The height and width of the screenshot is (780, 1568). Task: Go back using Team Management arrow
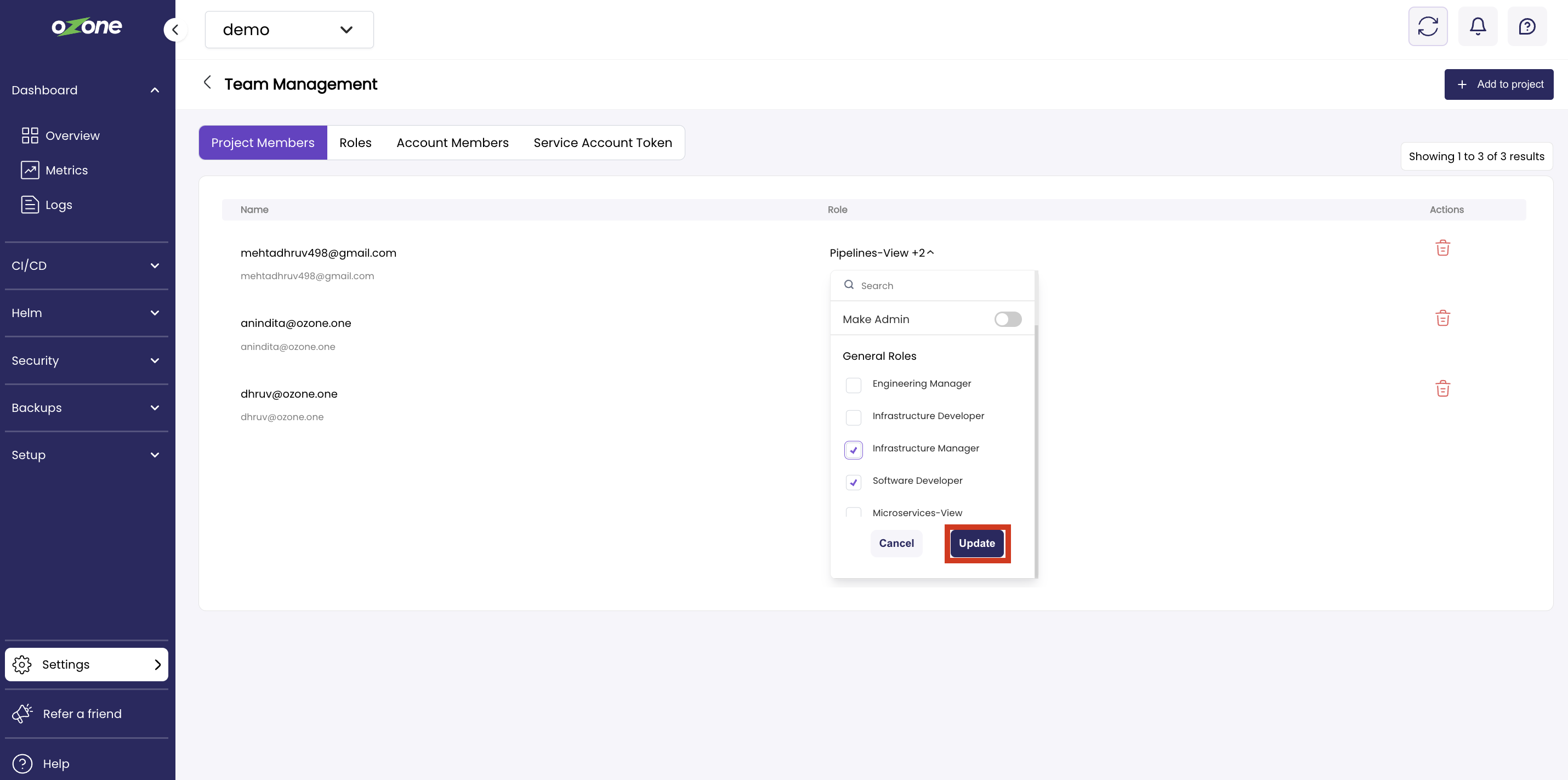[x=208, y=83]
